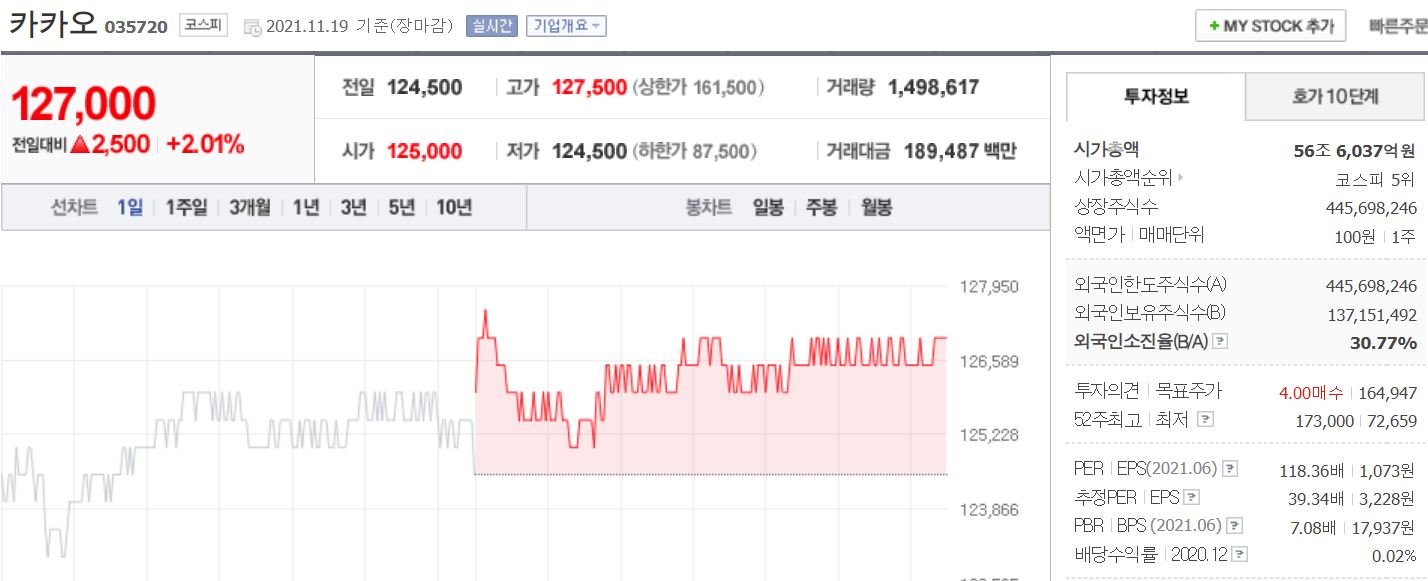Screen dimensions: 1428x581
Task: Expand the 기업개요 dropdown
Action: pyautogui.click(x=566, y=26)
